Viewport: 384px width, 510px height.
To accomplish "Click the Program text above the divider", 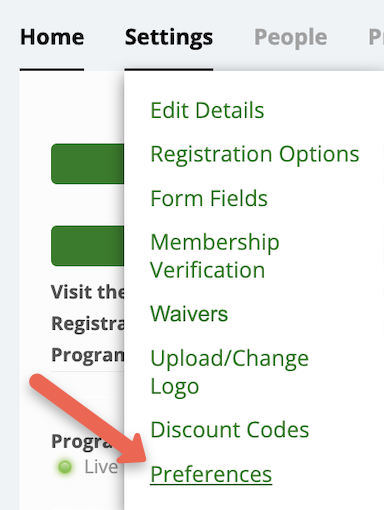I will click(88, 355).
